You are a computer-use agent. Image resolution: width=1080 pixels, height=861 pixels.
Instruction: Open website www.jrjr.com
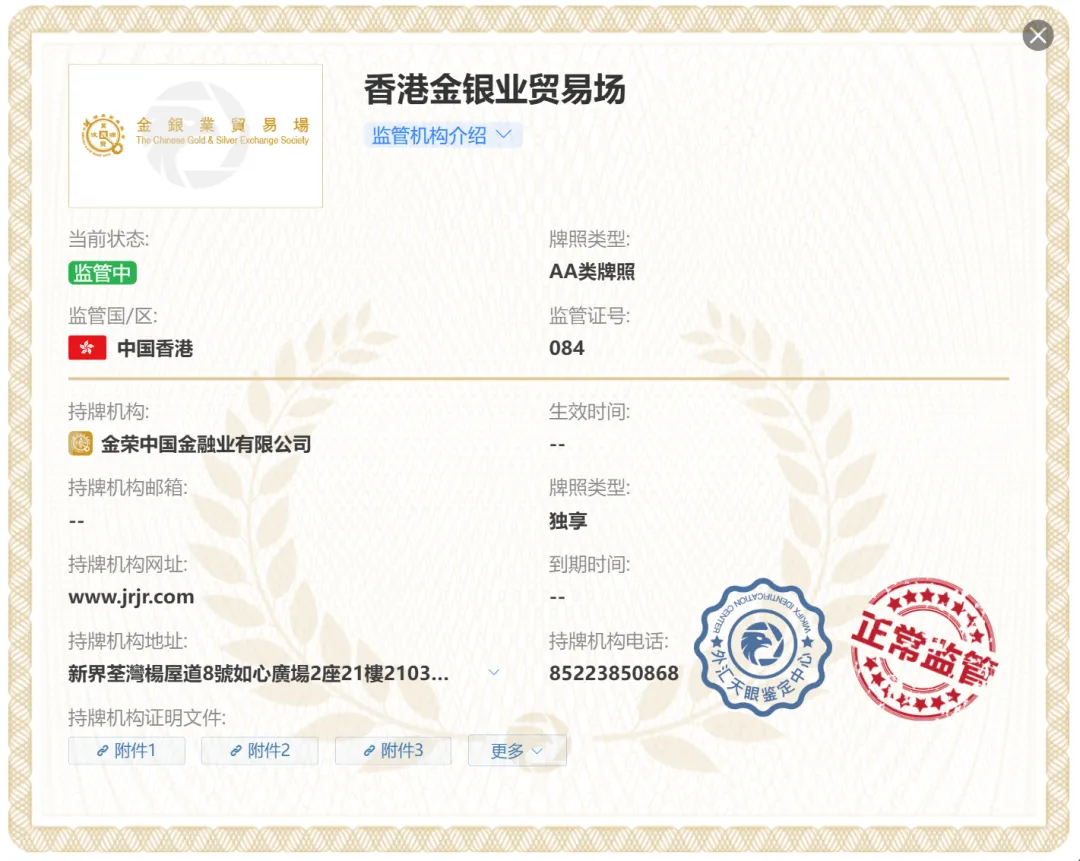(131, 597)
